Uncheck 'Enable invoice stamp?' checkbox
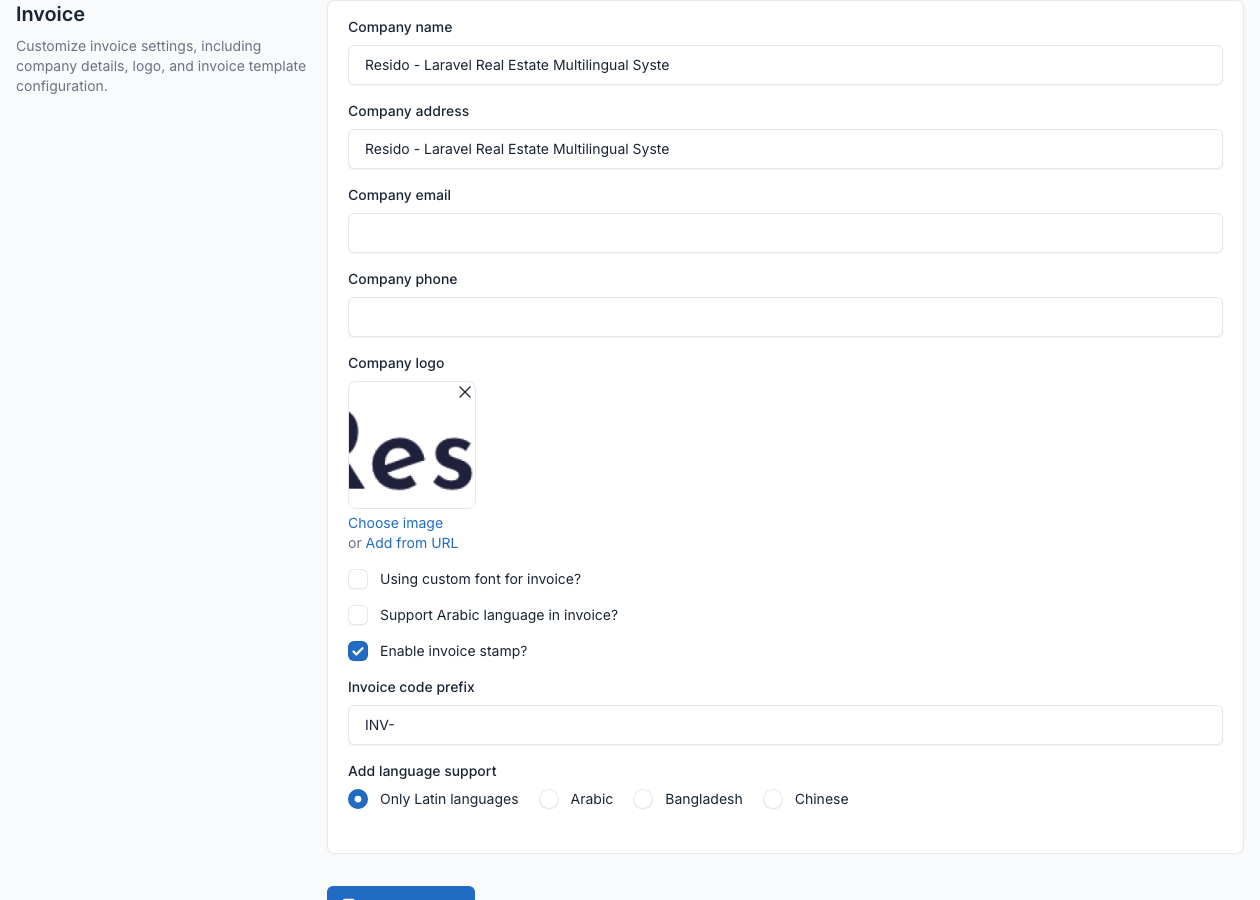 pyautogui.click(x=358, y=651)
